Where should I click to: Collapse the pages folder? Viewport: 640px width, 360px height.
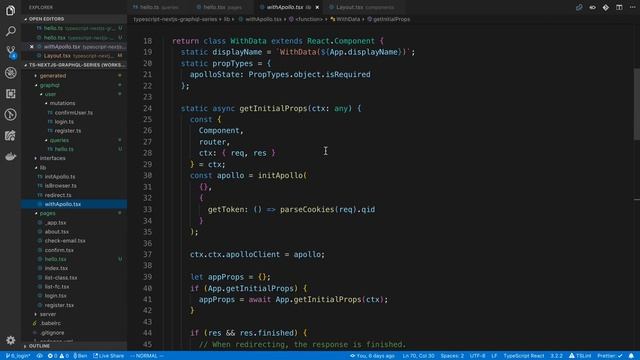pos(74,213)
